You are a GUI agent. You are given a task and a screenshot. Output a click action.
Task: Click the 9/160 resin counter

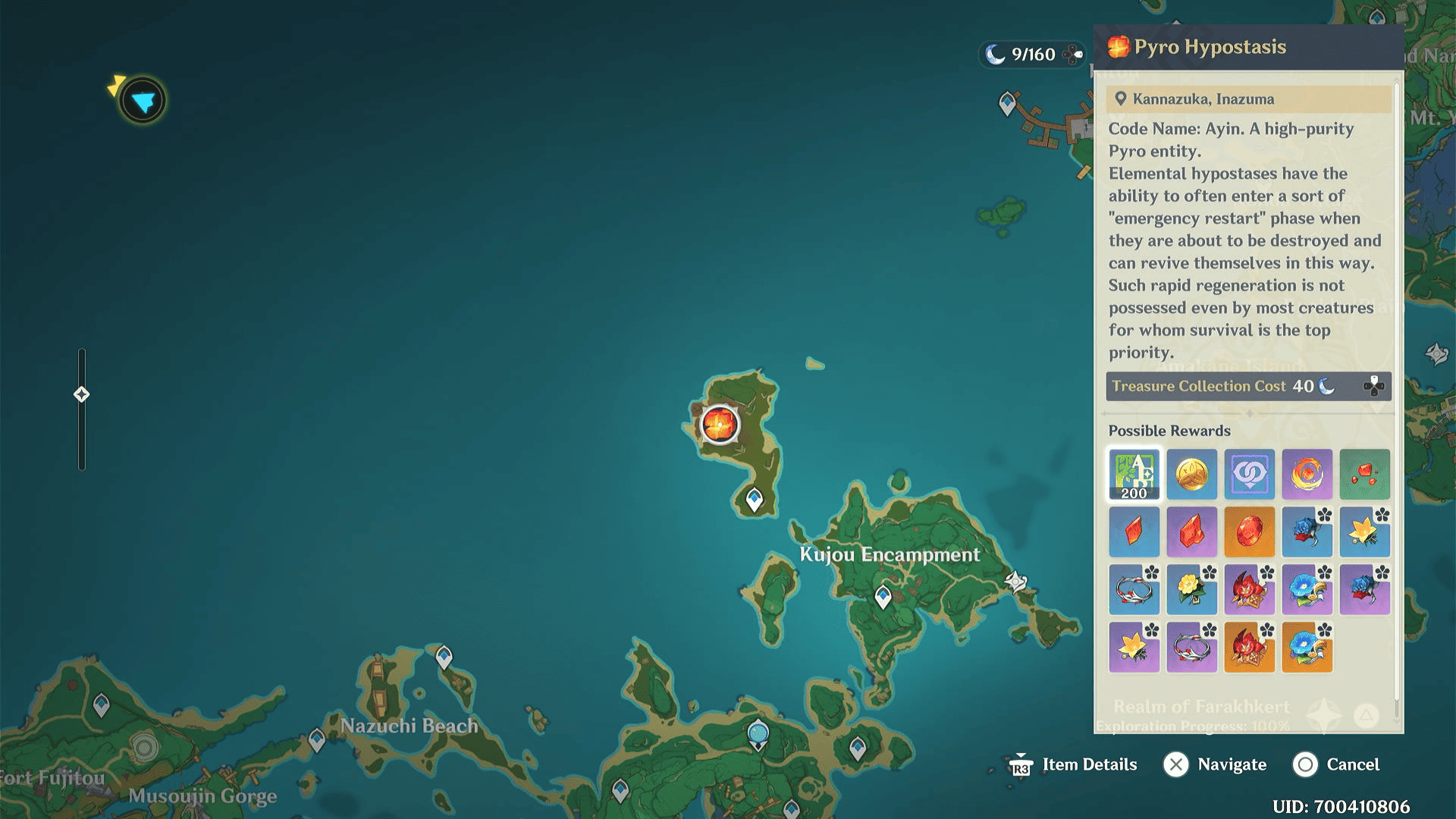pyautogui.click(x=1033, y=54)
